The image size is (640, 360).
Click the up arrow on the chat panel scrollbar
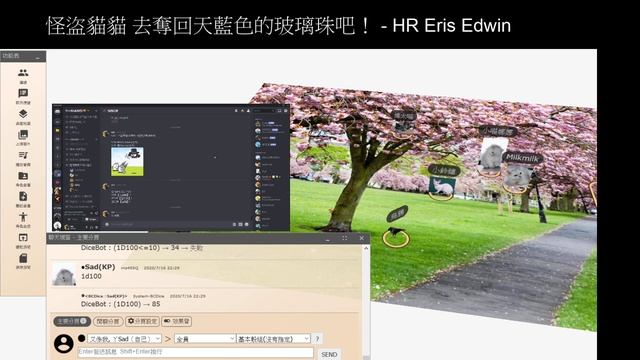click(366, 248)
